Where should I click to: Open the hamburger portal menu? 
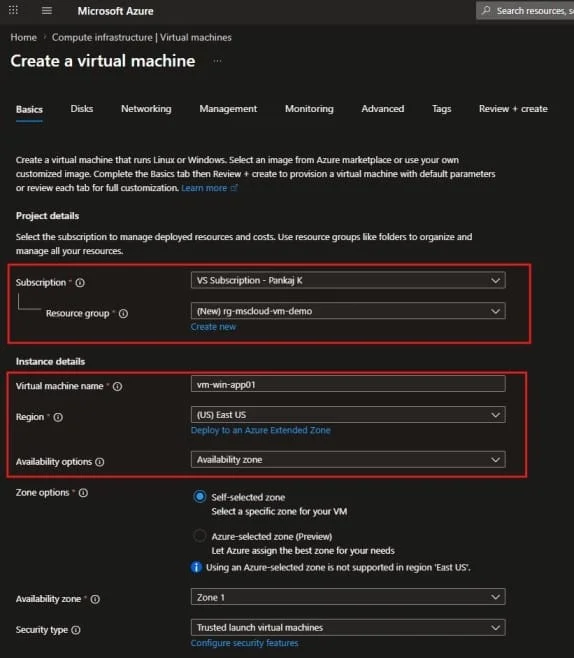47,10
